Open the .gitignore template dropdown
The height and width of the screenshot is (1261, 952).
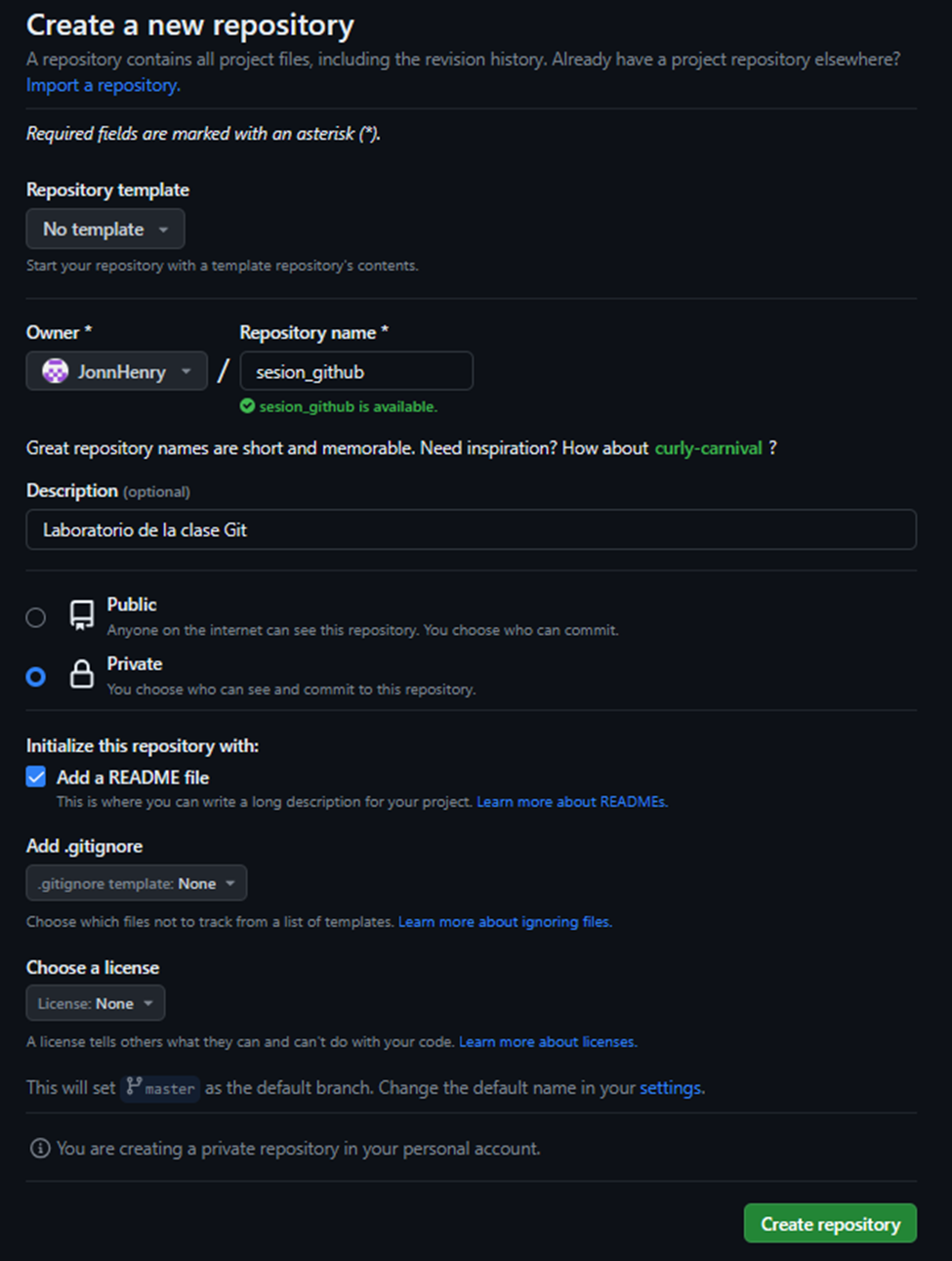pyautogui.click(x=136, y=882)
